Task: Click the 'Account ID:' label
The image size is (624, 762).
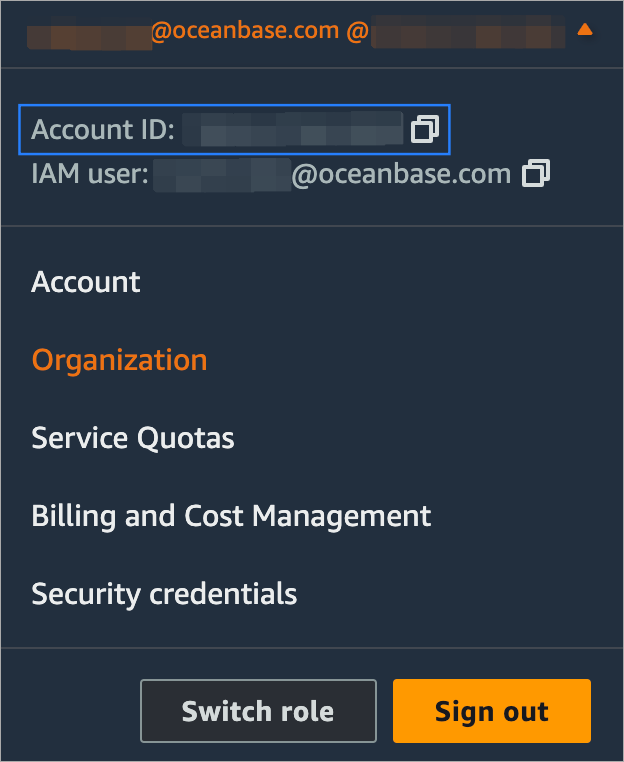Action: pyautogui.click(x=103, y=130)
